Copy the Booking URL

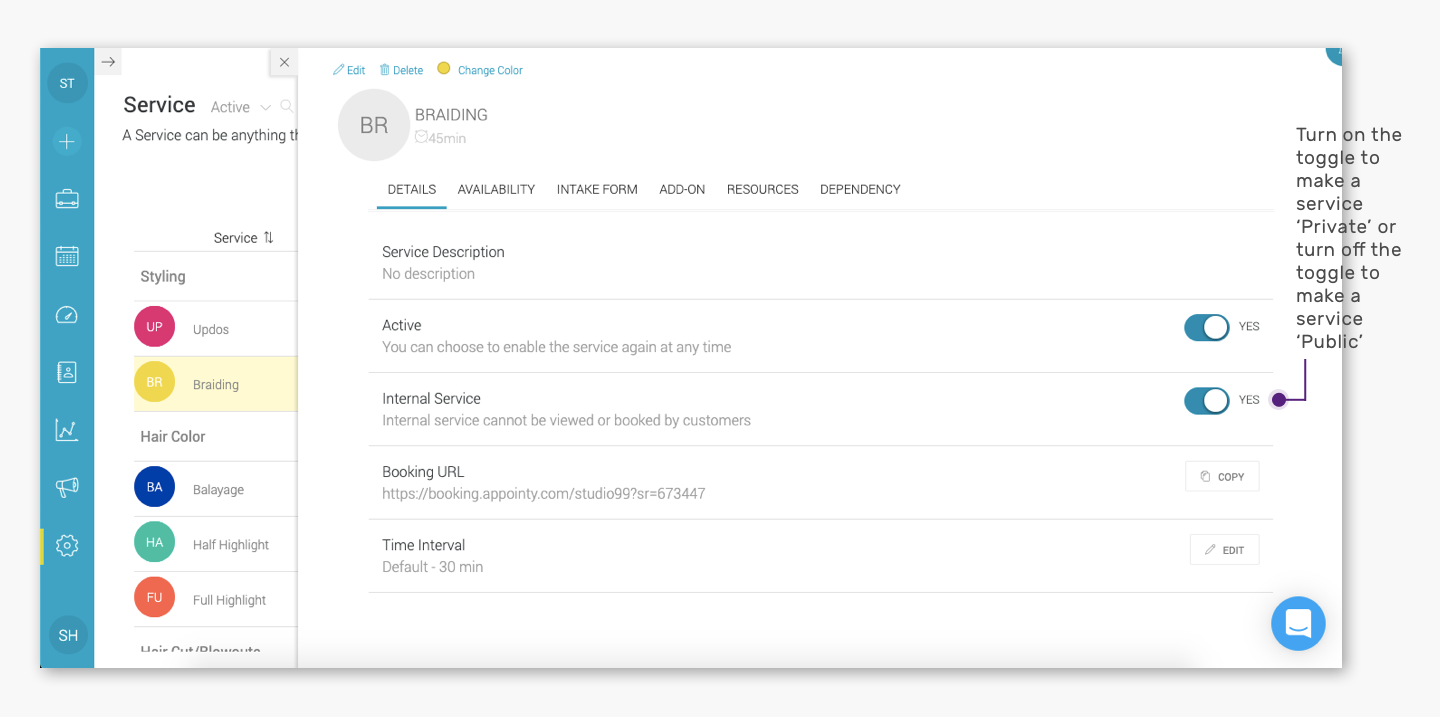click(x=1222, y=477)
